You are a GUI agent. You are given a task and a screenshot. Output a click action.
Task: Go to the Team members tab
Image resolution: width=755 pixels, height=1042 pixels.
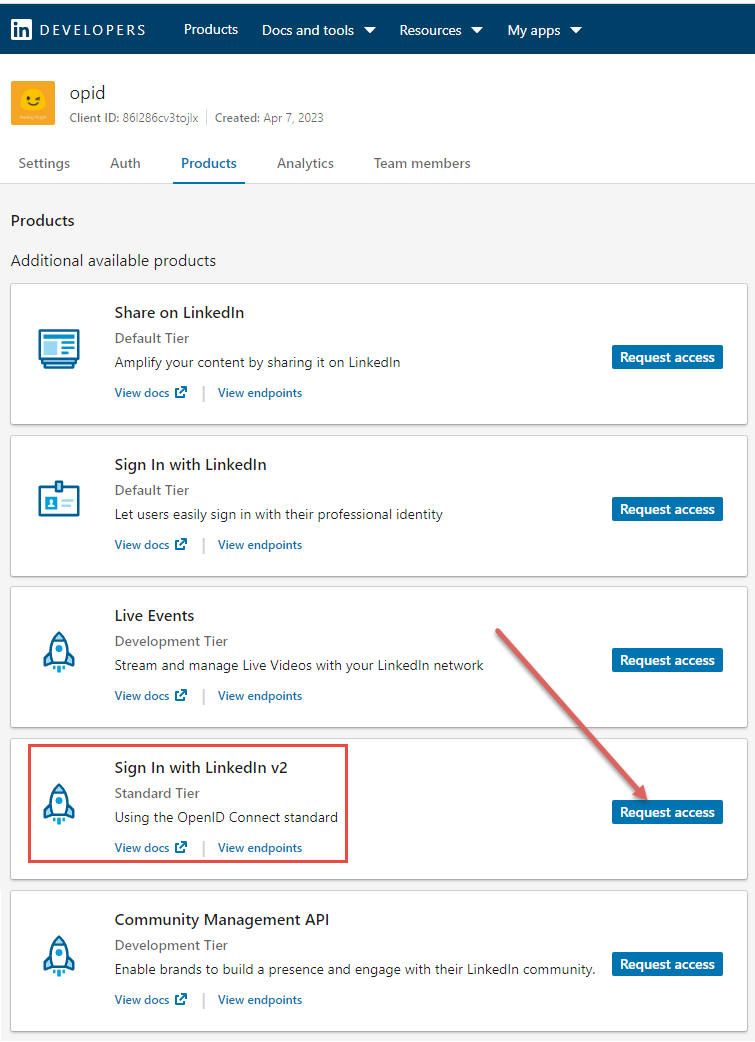click(x=422, y=163)
